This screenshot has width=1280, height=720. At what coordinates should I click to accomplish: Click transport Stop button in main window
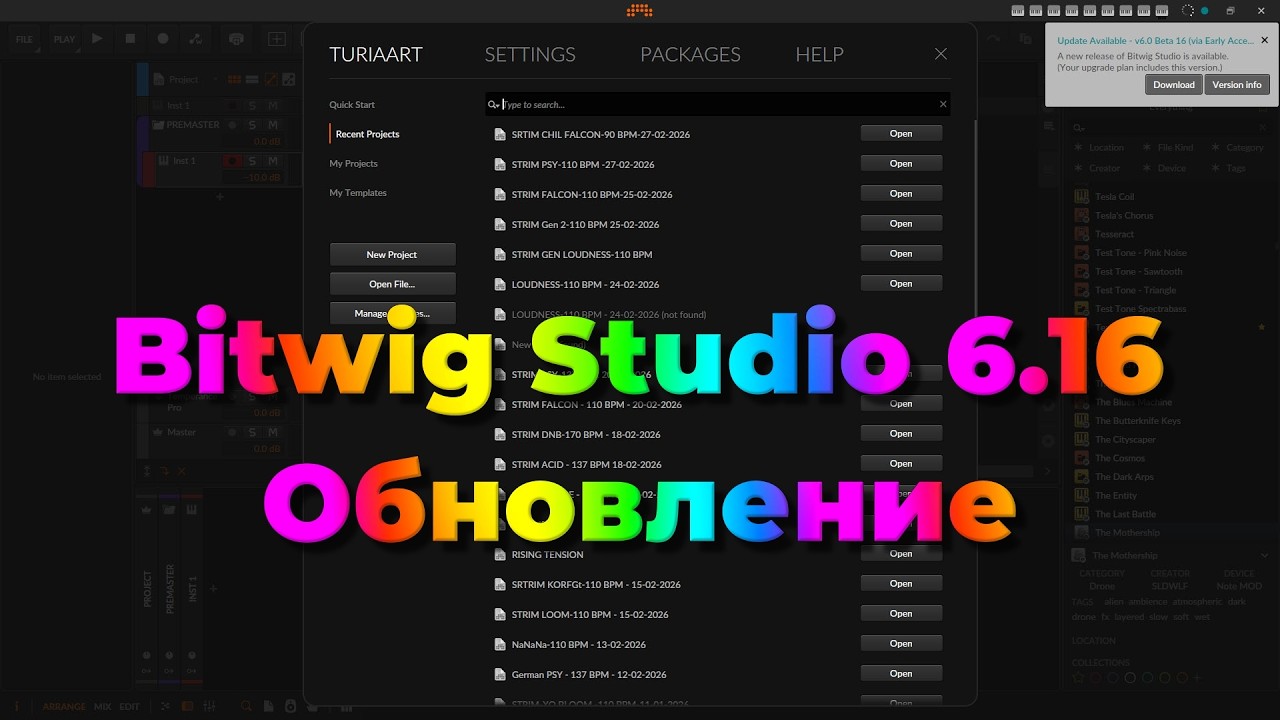pyautogui.click(x=130, y=39)
